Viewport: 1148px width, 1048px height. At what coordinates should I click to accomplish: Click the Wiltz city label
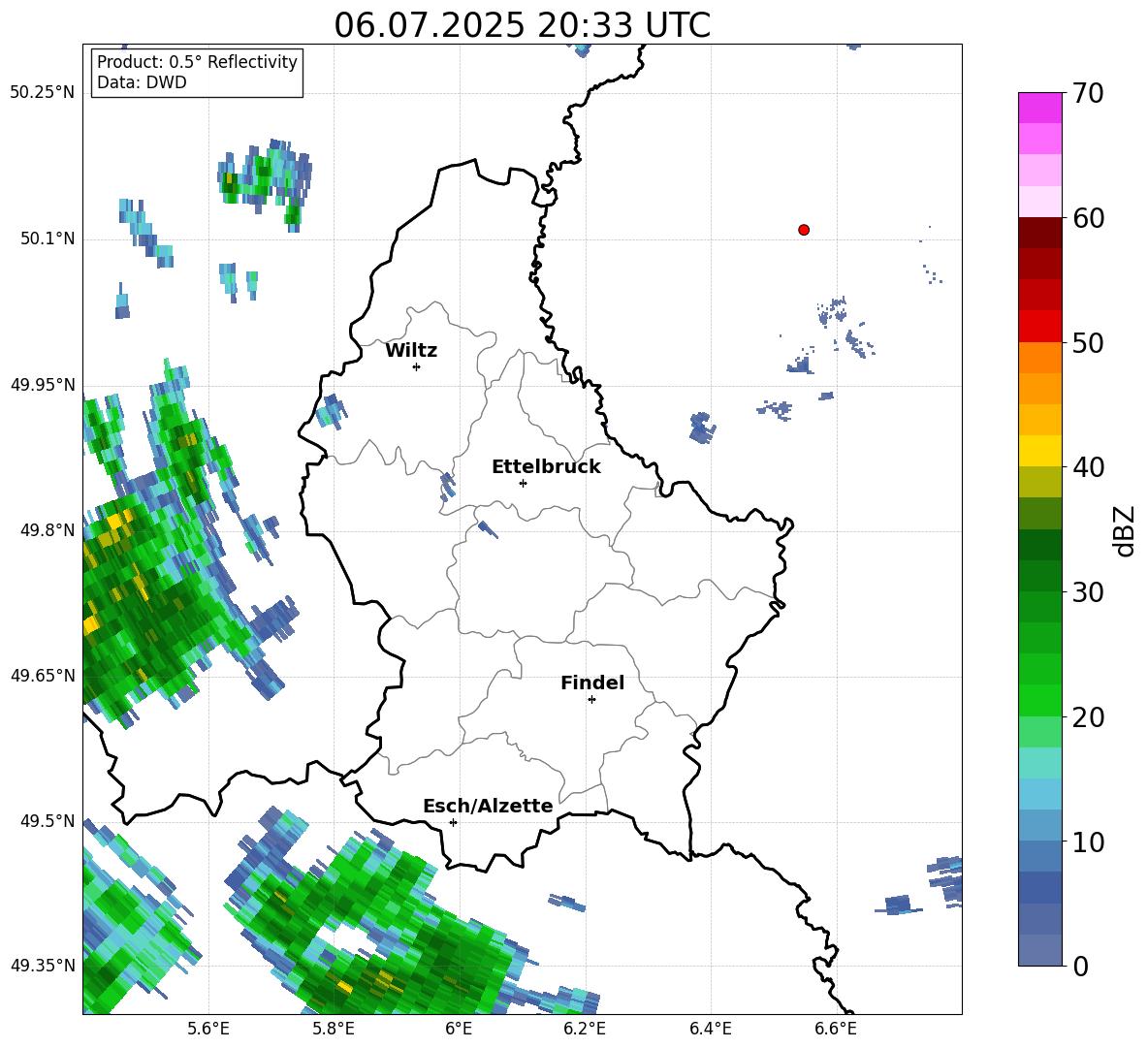411,351
